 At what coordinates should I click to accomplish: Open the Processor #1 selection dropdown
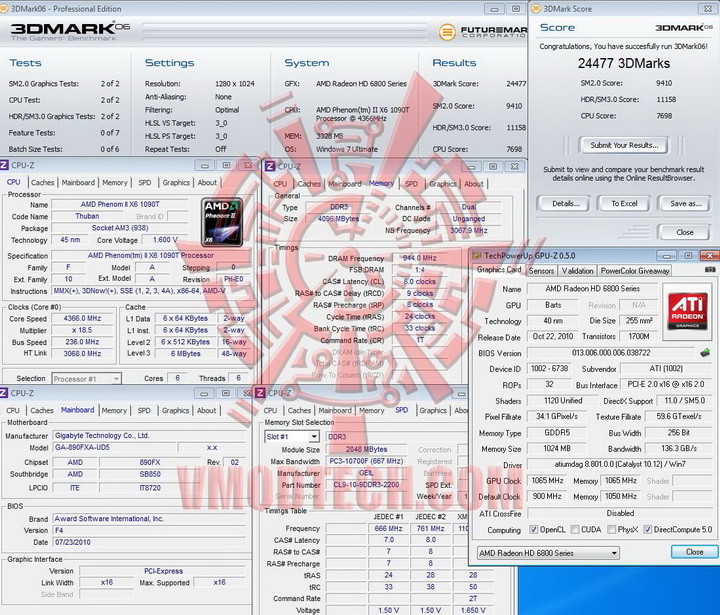[86, 379]
